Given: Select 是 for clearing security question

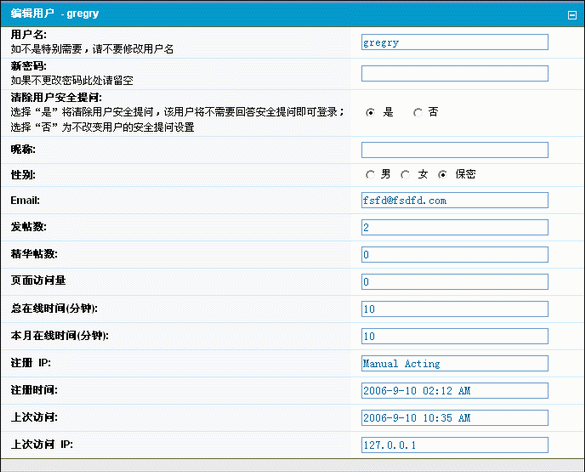Looking at the screenshot, I should 370,112.
